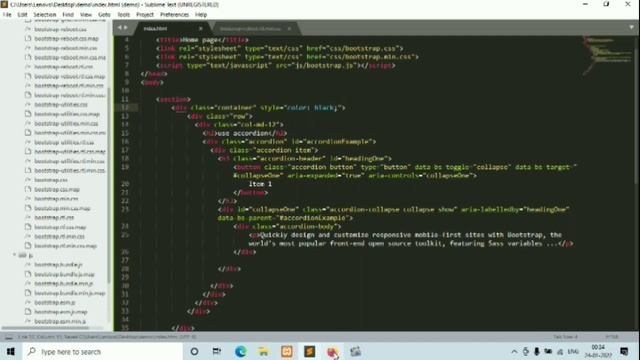This screenshot has height=360, width=640.
Task: Open the View menu
Action: [x=86, y=15]
